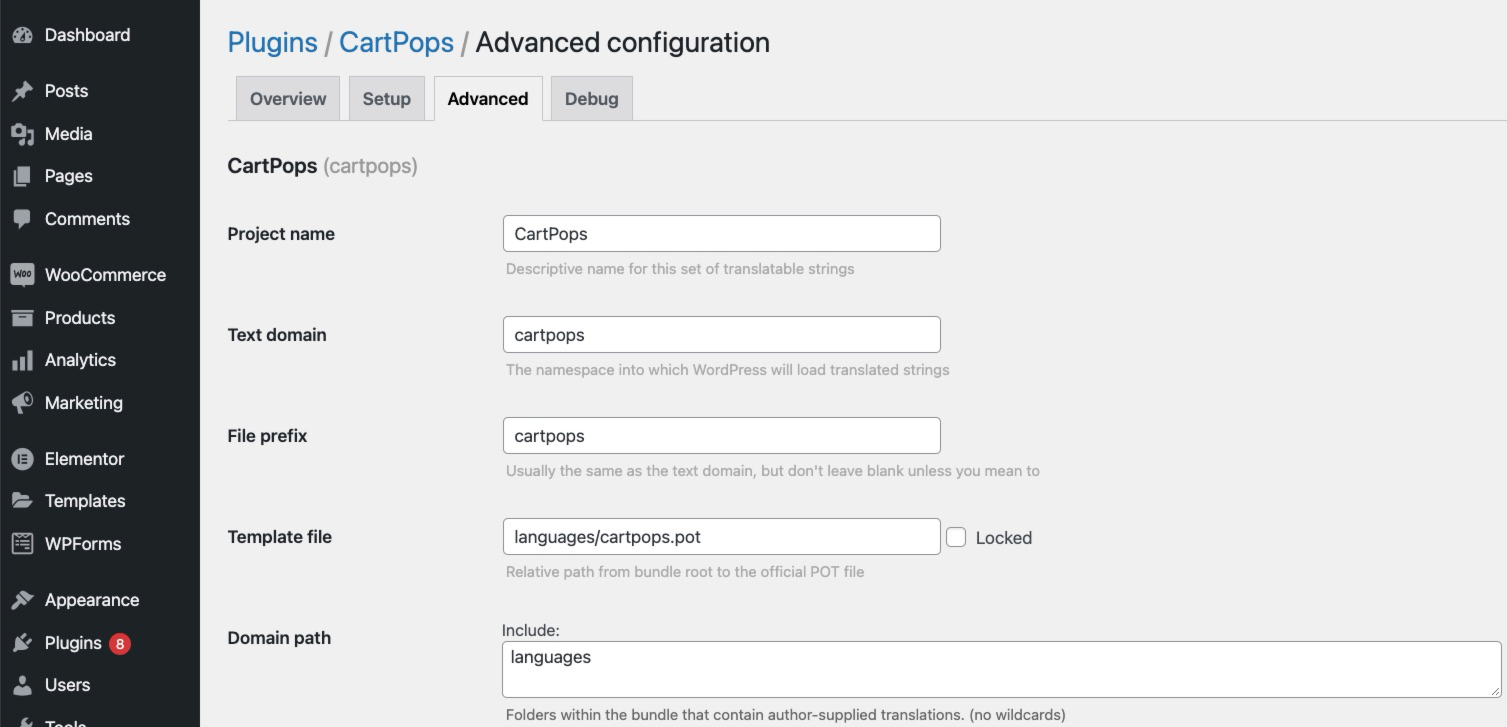This screenshot has width=1507, height=727.
Task: Click the CartPops breadcrumb link
Action: pyautogui.click(x=396, y=42)
